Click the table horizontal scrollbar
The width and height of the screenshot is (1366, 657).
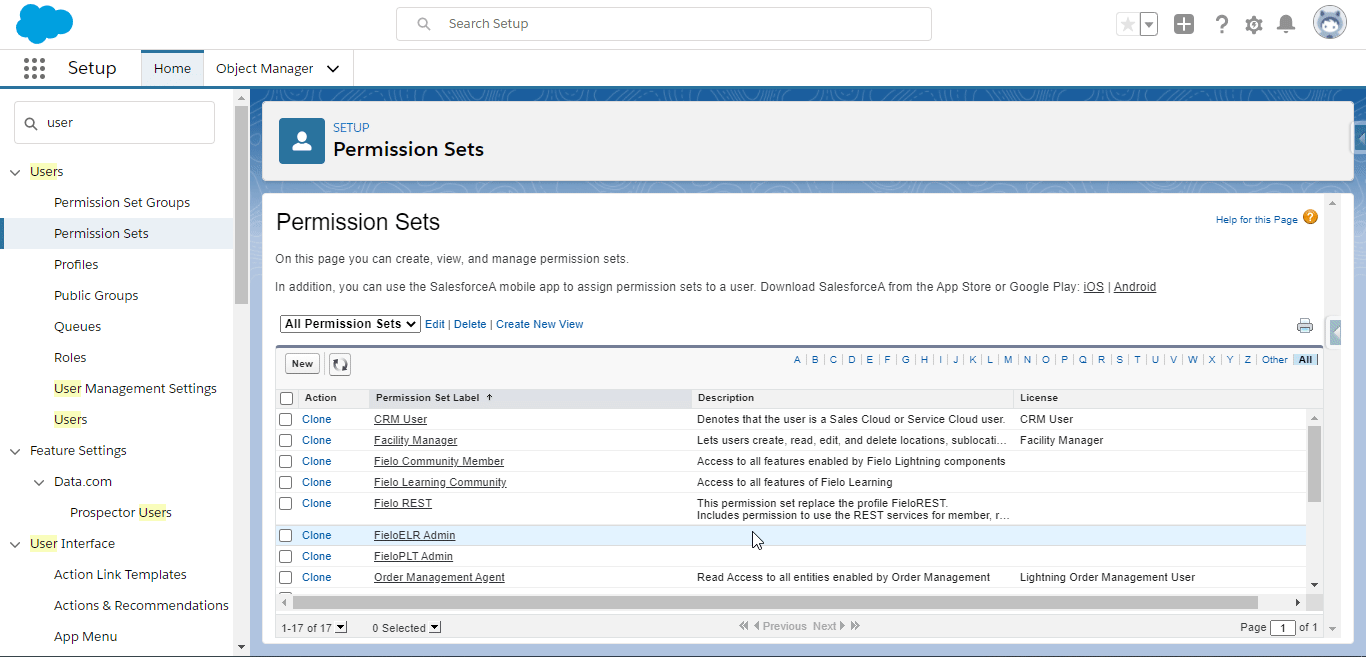(x=775, y=603)
